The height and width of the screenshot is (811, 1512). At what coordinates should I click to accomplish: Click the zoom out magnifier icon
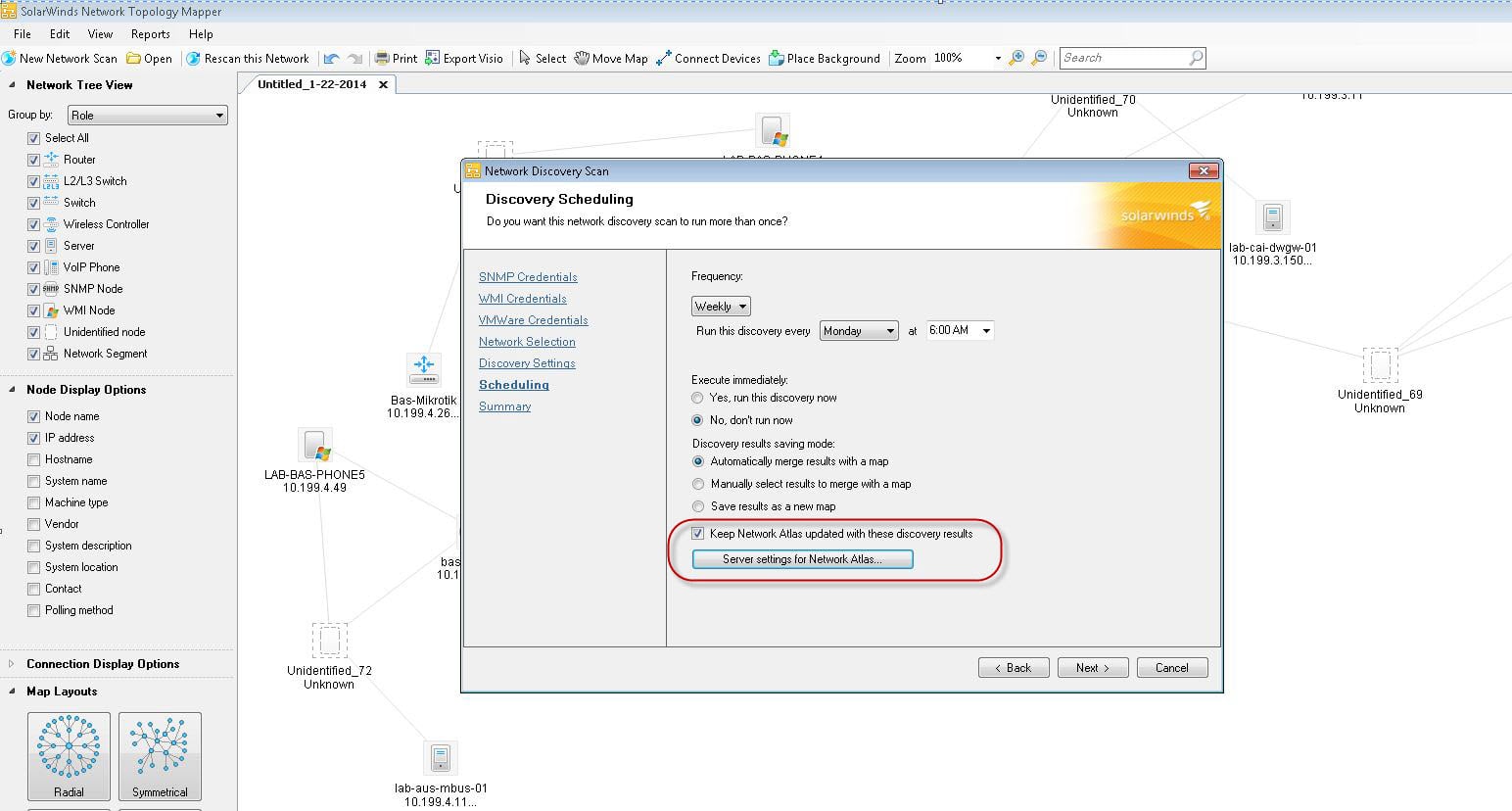pyautogui.click(x=1040, y=58)
